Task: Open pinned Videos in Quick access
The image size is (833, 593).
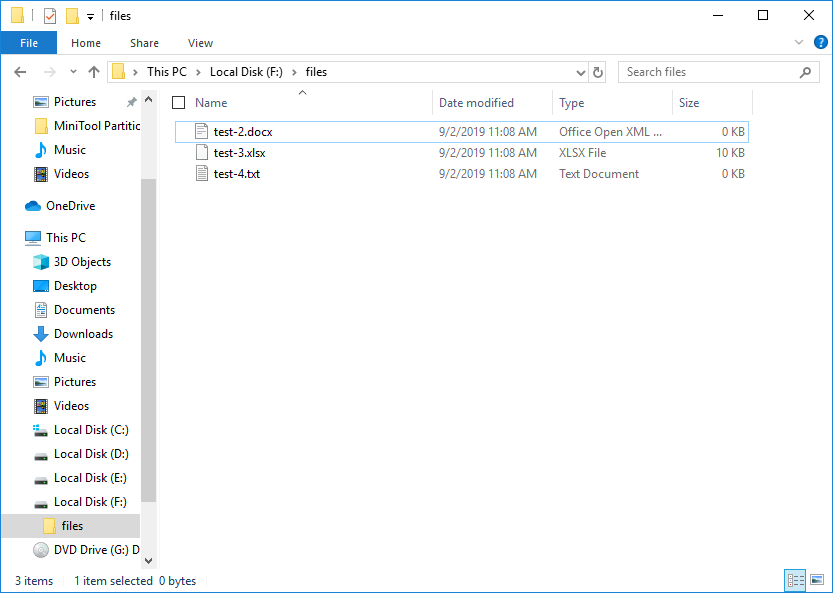Action: pos(61,174)
